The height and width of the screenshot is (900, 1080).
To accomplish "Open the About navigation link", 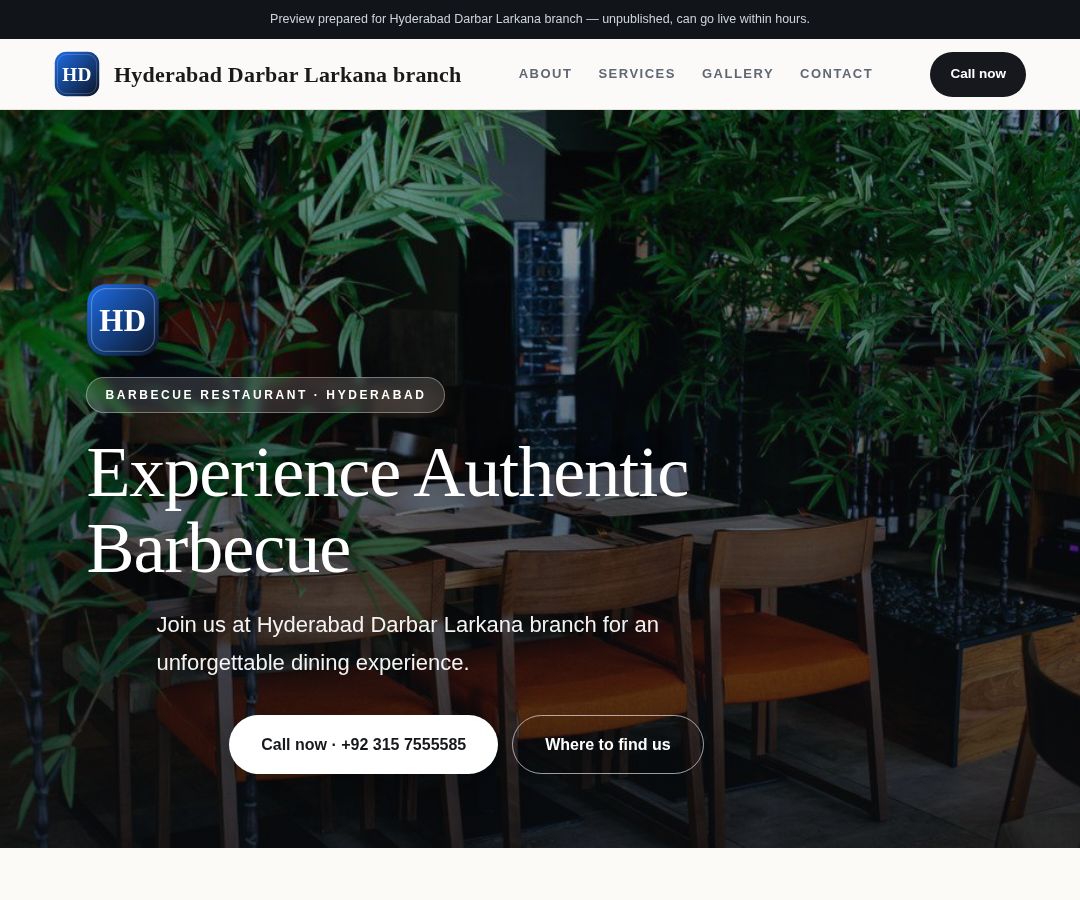I will click(545, 74).
